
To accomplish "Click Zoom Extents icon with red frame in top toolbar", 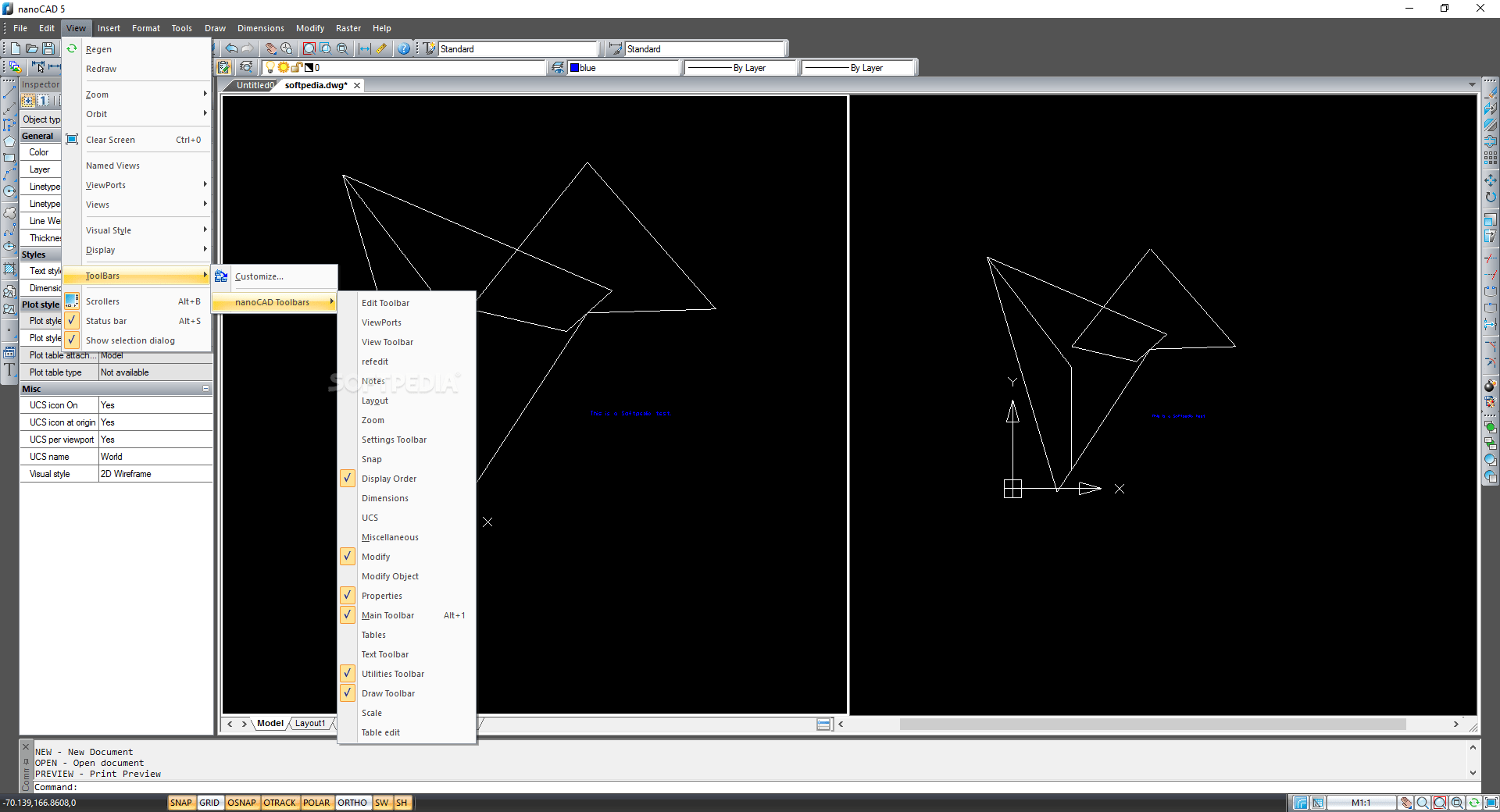I will click(309, 48).
